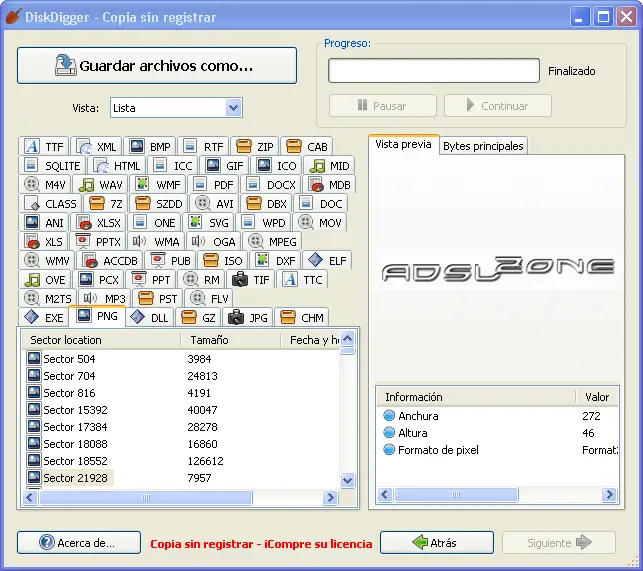This screenshot has width=643, height=571.
Task: Switch to the XML file type tab
Action: [96, 146]
